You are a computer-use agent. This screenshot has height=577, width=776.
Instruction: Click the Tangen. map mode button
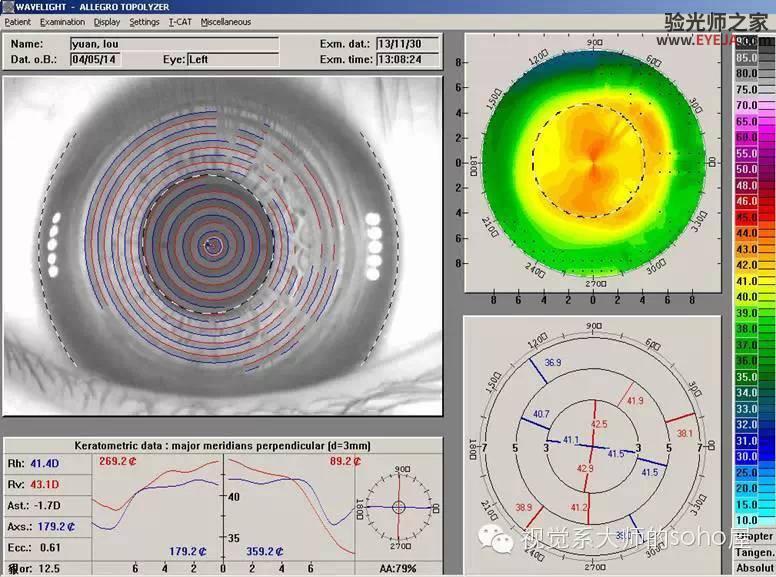click(x=754, y=552)
